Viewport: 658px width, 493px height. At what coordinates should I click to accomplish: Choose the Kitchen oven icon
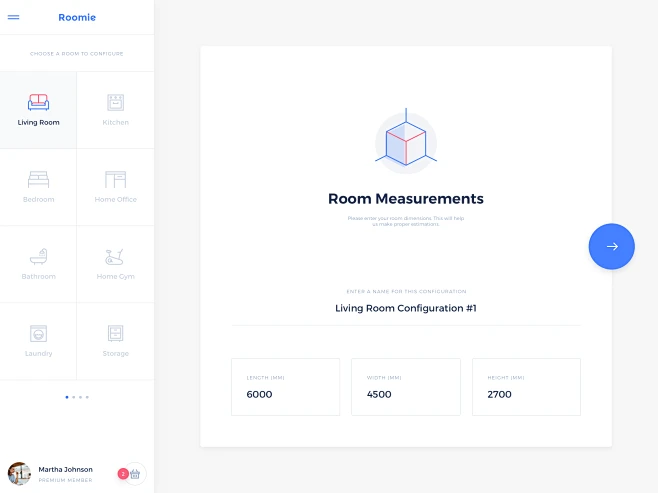(115, 102)
